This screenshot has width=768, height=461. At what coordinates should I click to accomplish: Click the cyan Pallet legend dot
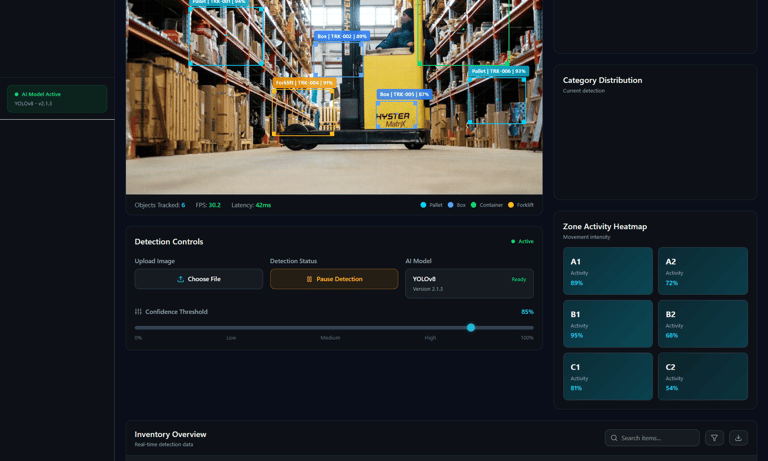(423, 205)
